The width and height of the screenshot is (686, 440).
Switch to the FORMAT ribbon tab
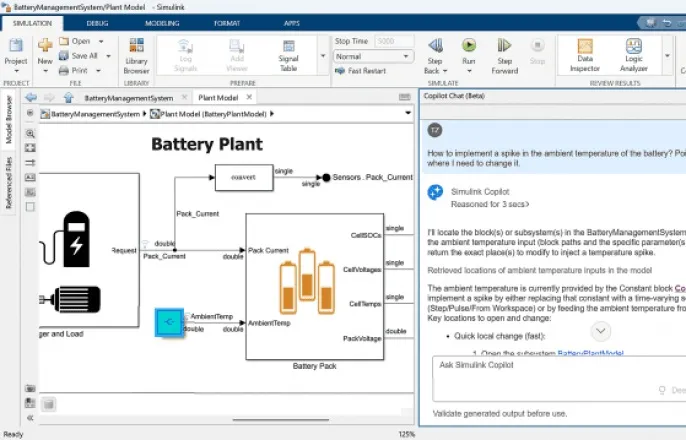227,23
